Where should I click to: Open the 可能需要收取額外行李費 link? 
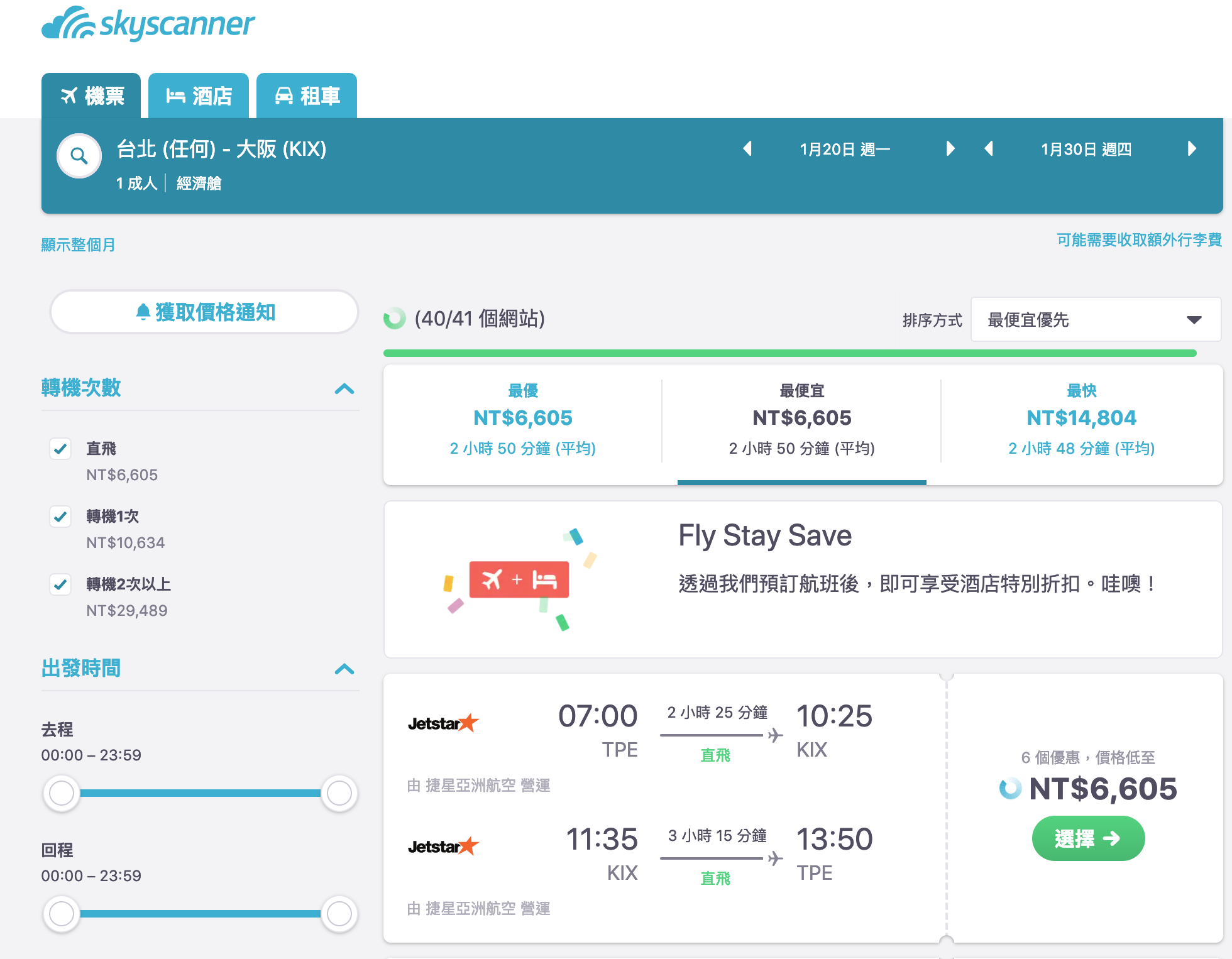tap(1139, 239)
